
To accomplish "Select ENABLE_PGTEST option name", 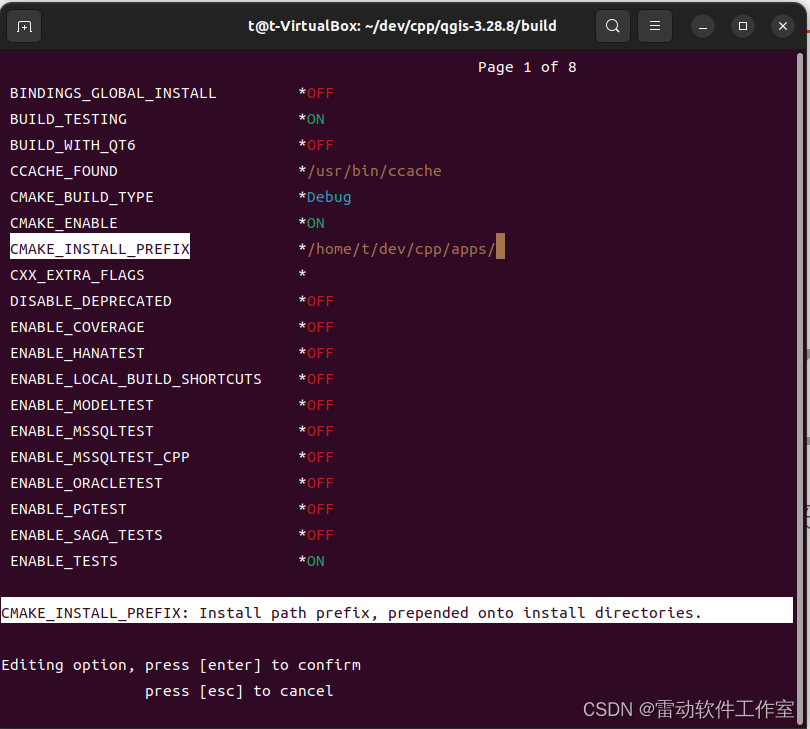I will click(68, 509).
